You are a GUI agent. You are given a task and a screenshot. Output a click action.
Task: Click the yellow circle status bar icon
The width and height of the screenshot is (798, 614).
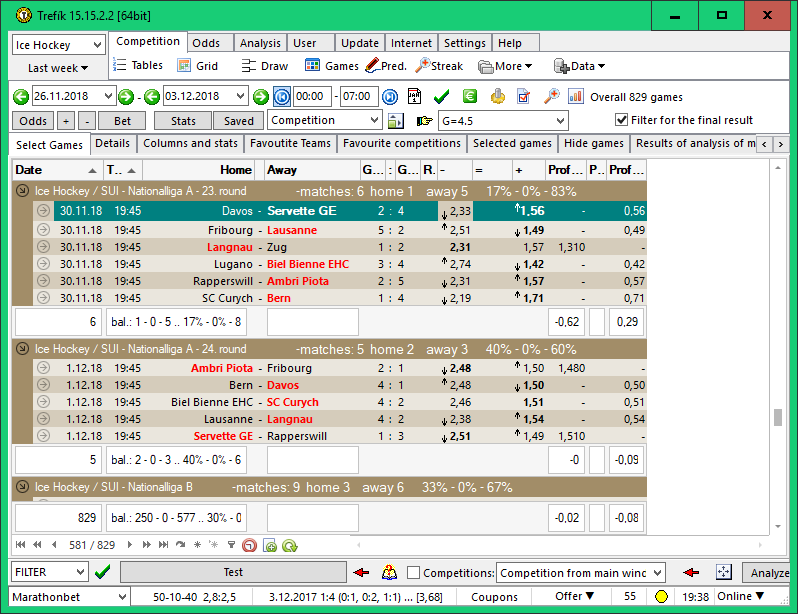click(x=661, y=597)
